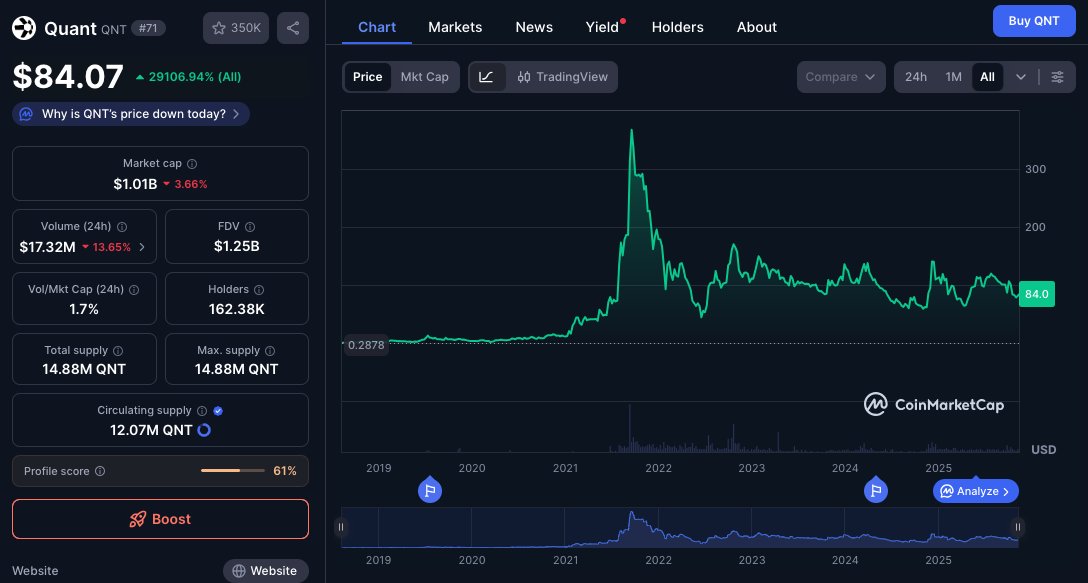Image resolution: width=1088 pixels, height=583 pixels.
Task: Click the $1.25B FDV value
Action: pyautogui.click(x=237, y=246)
